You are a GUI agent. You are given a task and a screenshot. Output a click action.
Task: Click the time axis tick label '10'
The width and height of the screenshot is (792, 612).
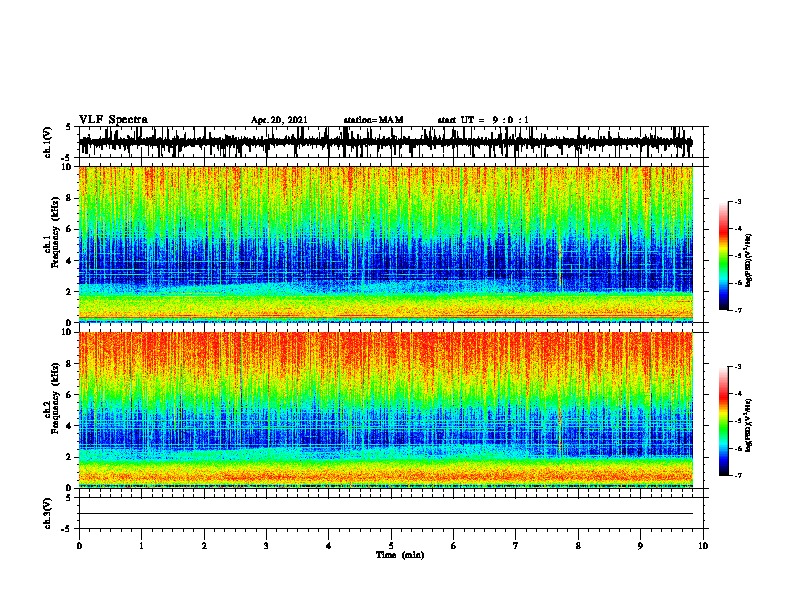pyautogui.click(x=703, y=546)
